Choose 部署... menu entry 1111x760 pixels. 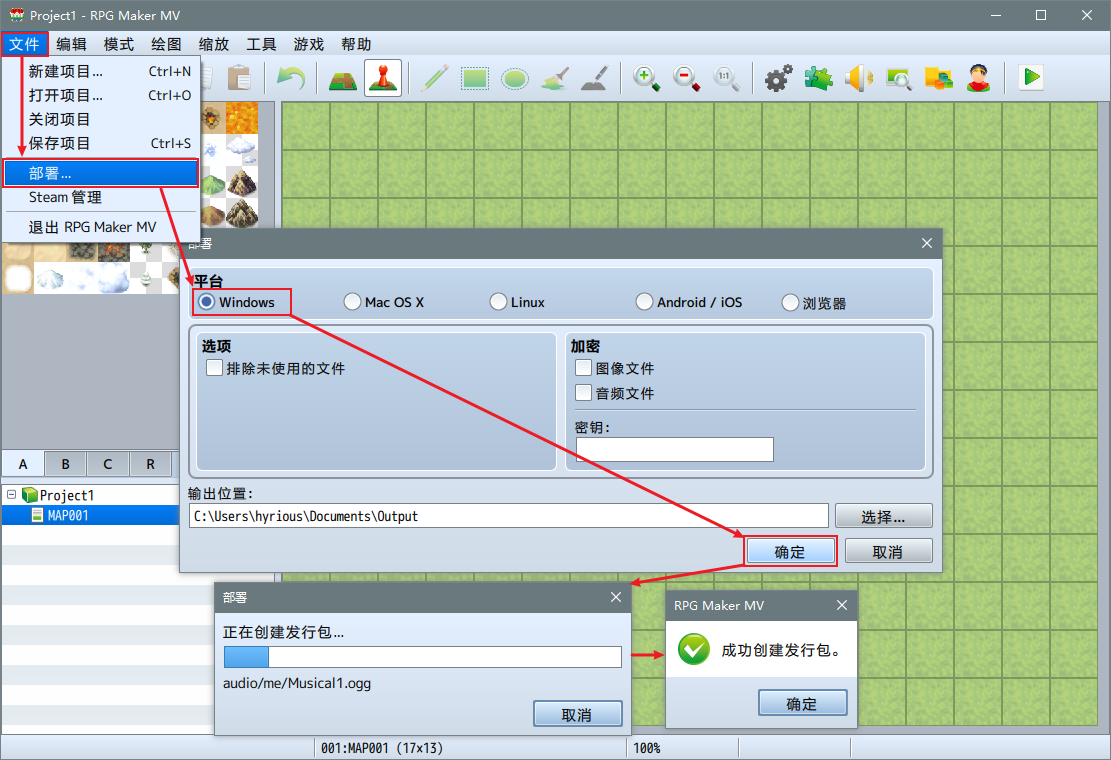point(101,173)
